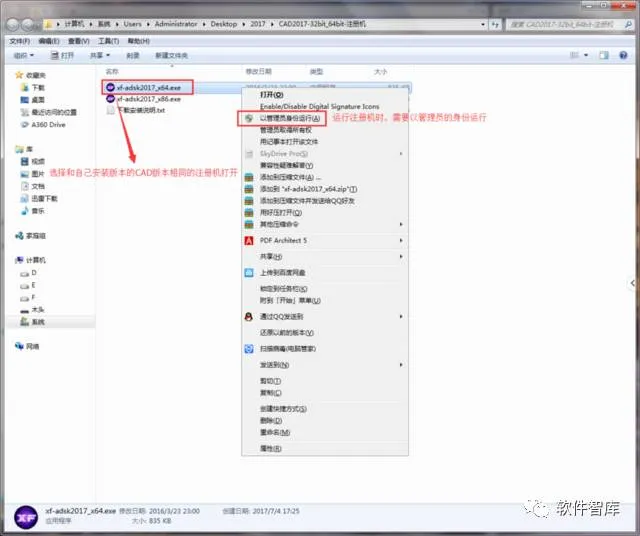Choose 复制(C) in context menu
Screen dimensions: 640x536
coord(271,393)
